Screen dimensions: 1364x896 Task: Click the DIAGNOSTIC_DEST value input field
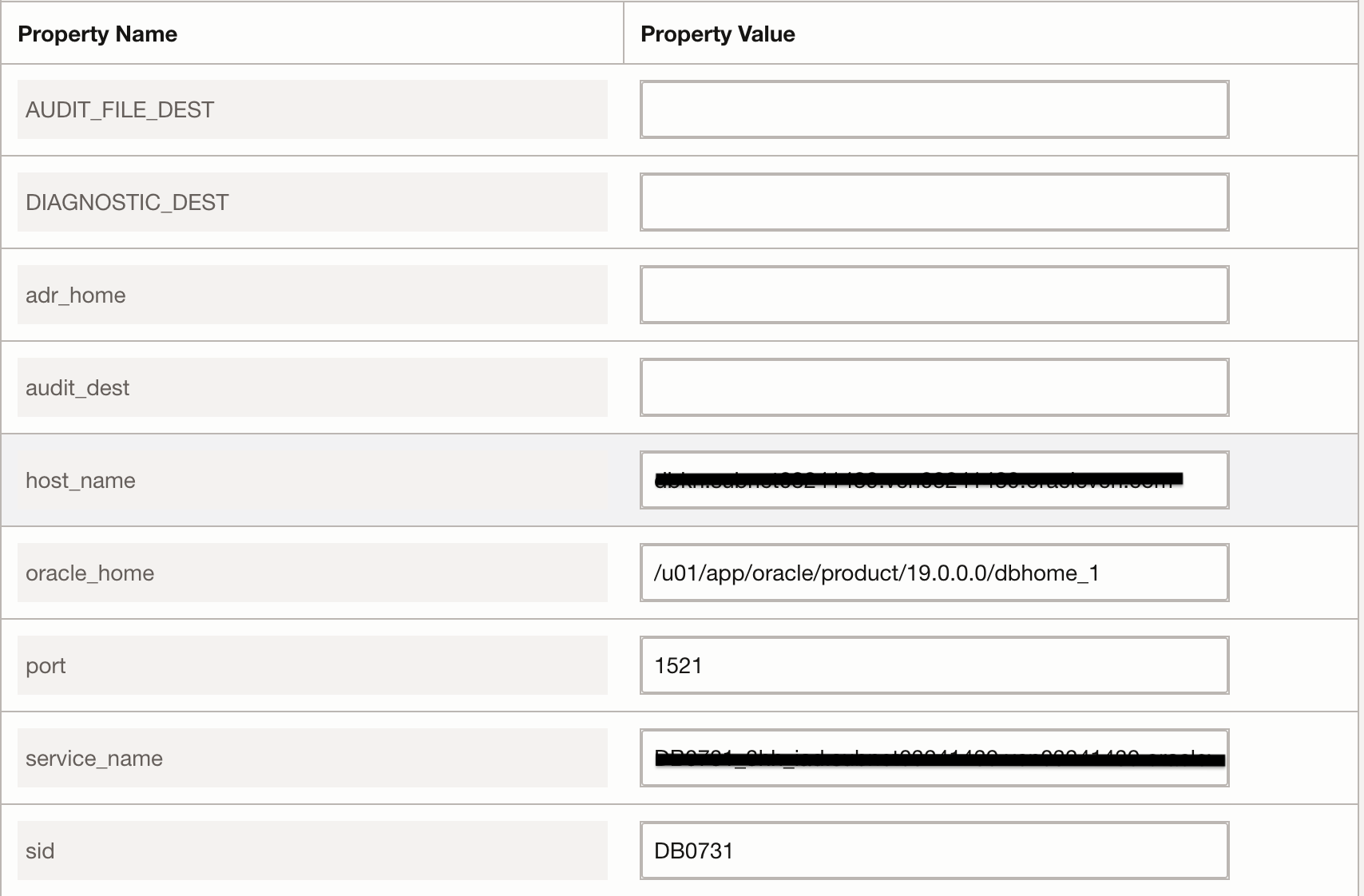click(x=933, y=202)
